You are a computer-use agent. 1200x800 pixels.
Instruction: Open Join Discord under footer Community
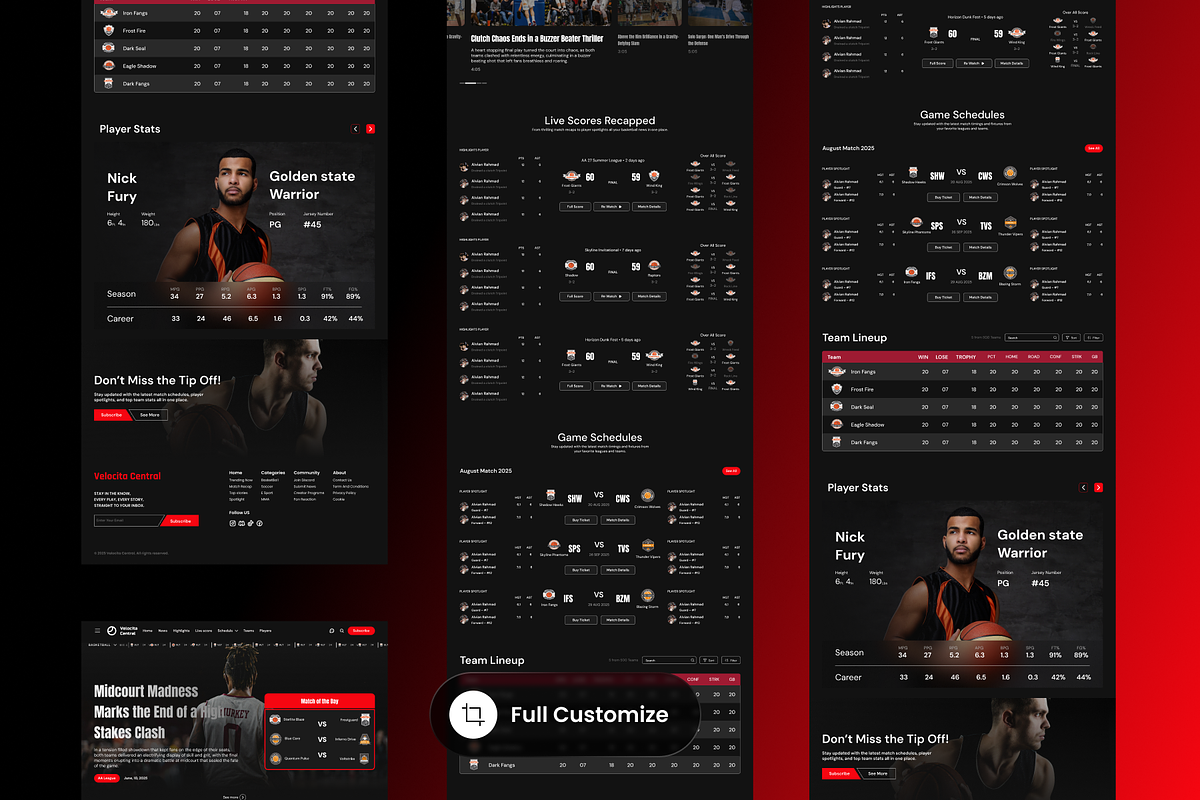pos(304,480)
